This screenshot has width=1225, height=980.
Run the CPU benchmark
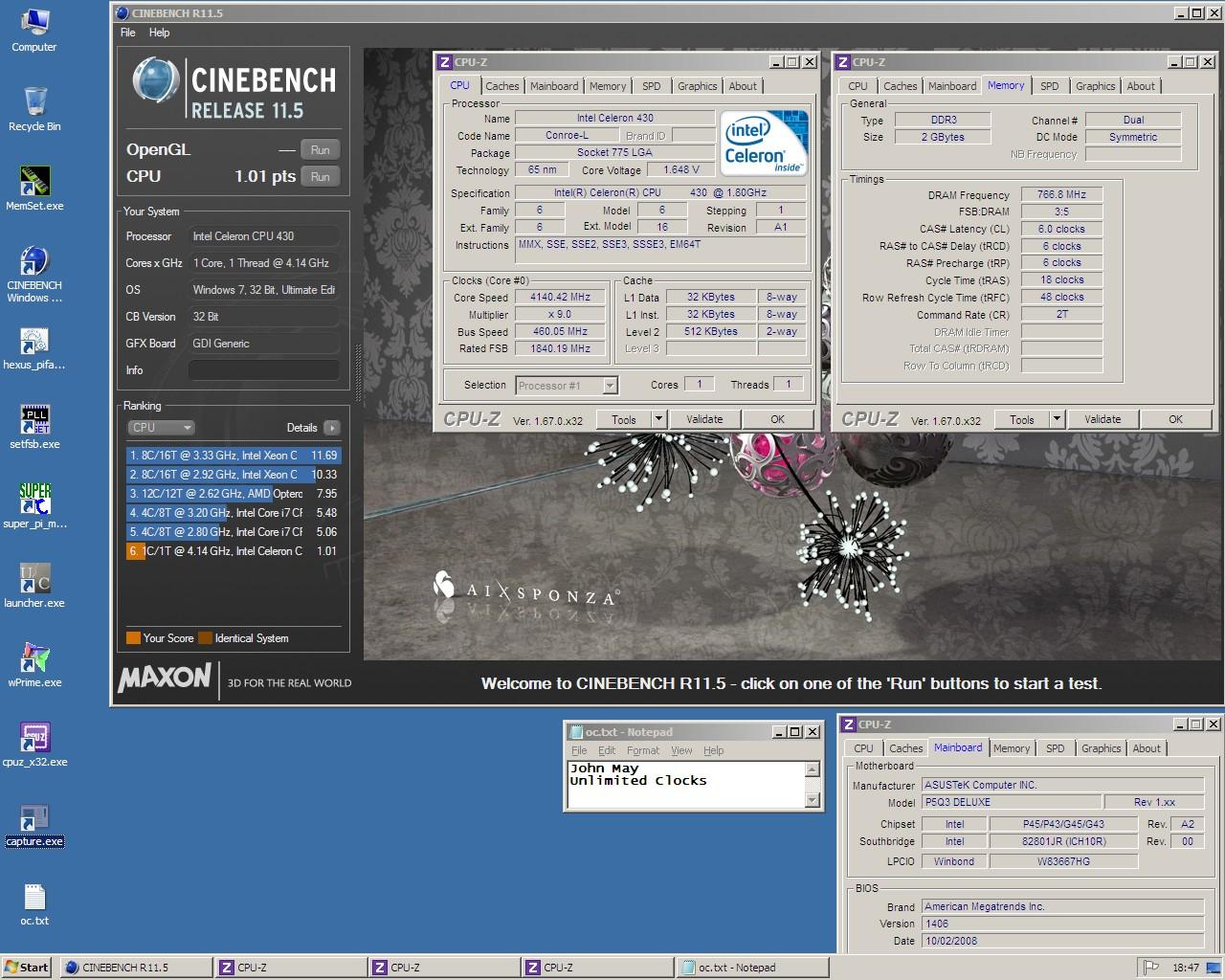[x=321, y=177]
